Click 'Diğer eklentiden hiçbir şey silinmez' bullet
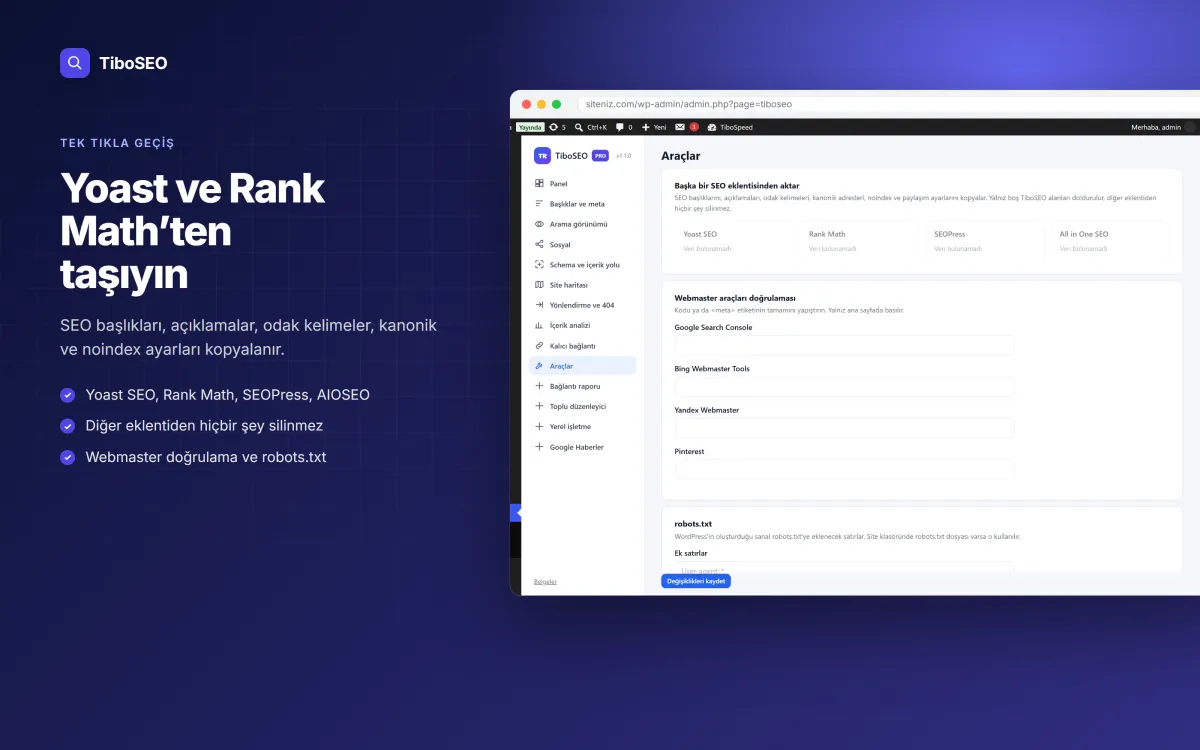 coord(204,426)
